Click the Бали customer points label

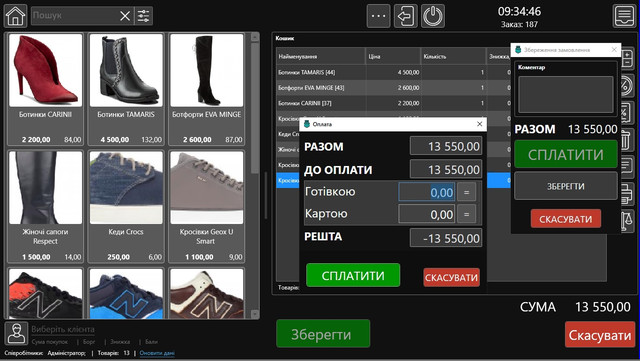pyautogui.click(x=151, y=341)
